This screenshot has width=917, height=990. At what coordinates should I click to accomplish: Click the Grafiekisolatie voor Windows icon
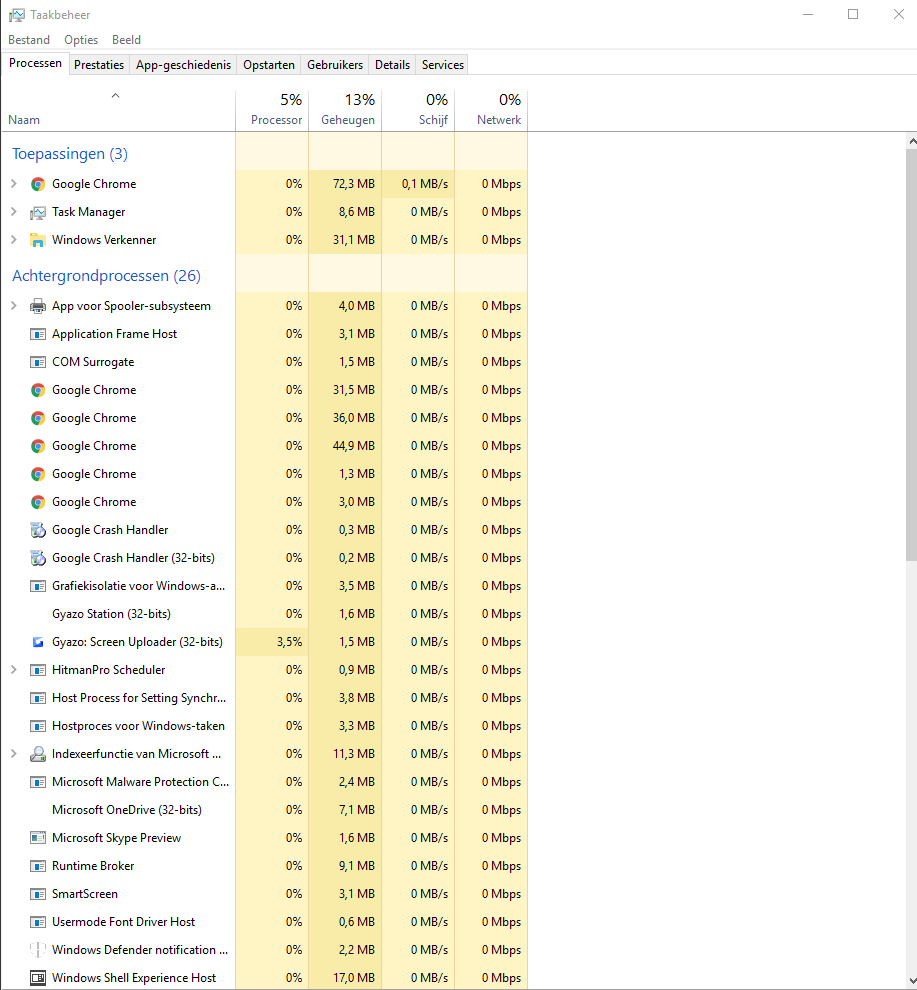click(38, 587)
